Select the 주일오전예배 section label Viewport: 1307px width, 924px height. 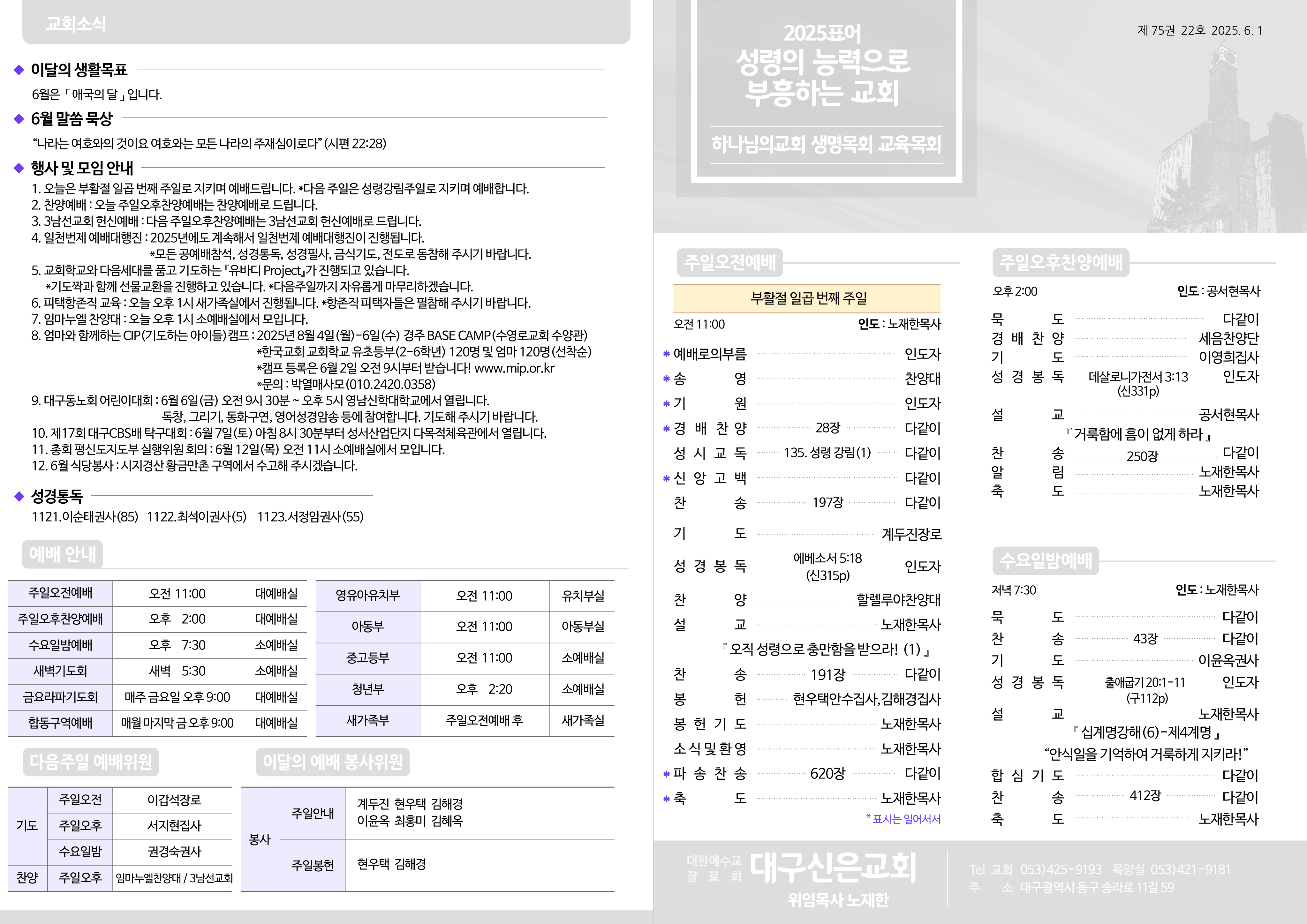click(730, 262)
